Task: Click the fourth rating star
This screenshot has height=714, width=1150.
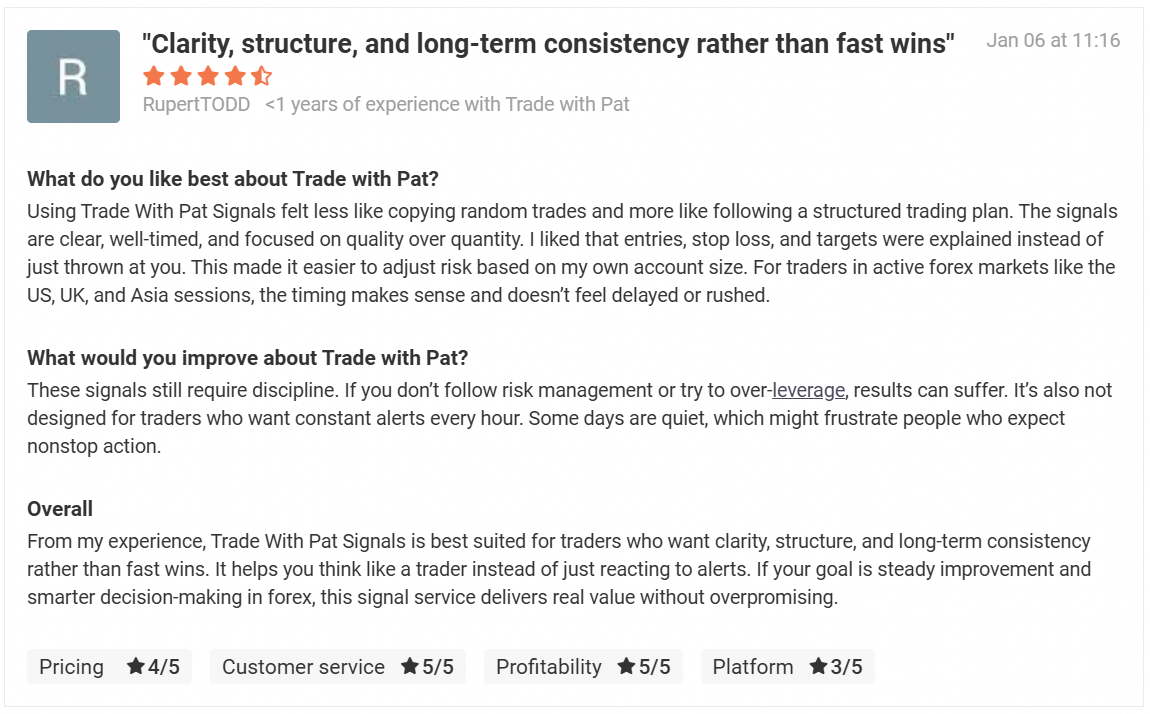Action: tap(235, 76)
